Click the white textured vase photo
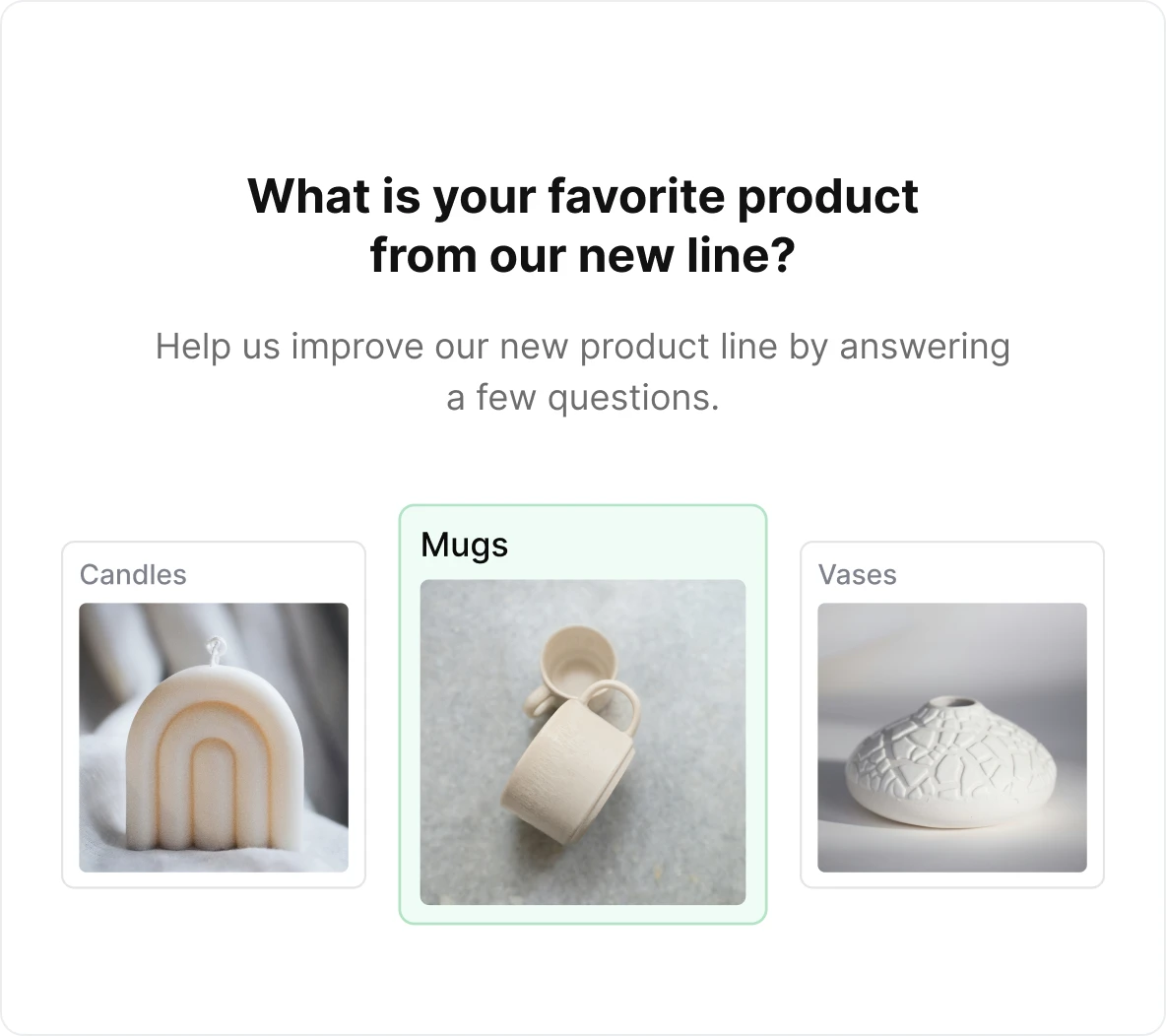Screen dimensions: 1166x1036 point(952,737)
